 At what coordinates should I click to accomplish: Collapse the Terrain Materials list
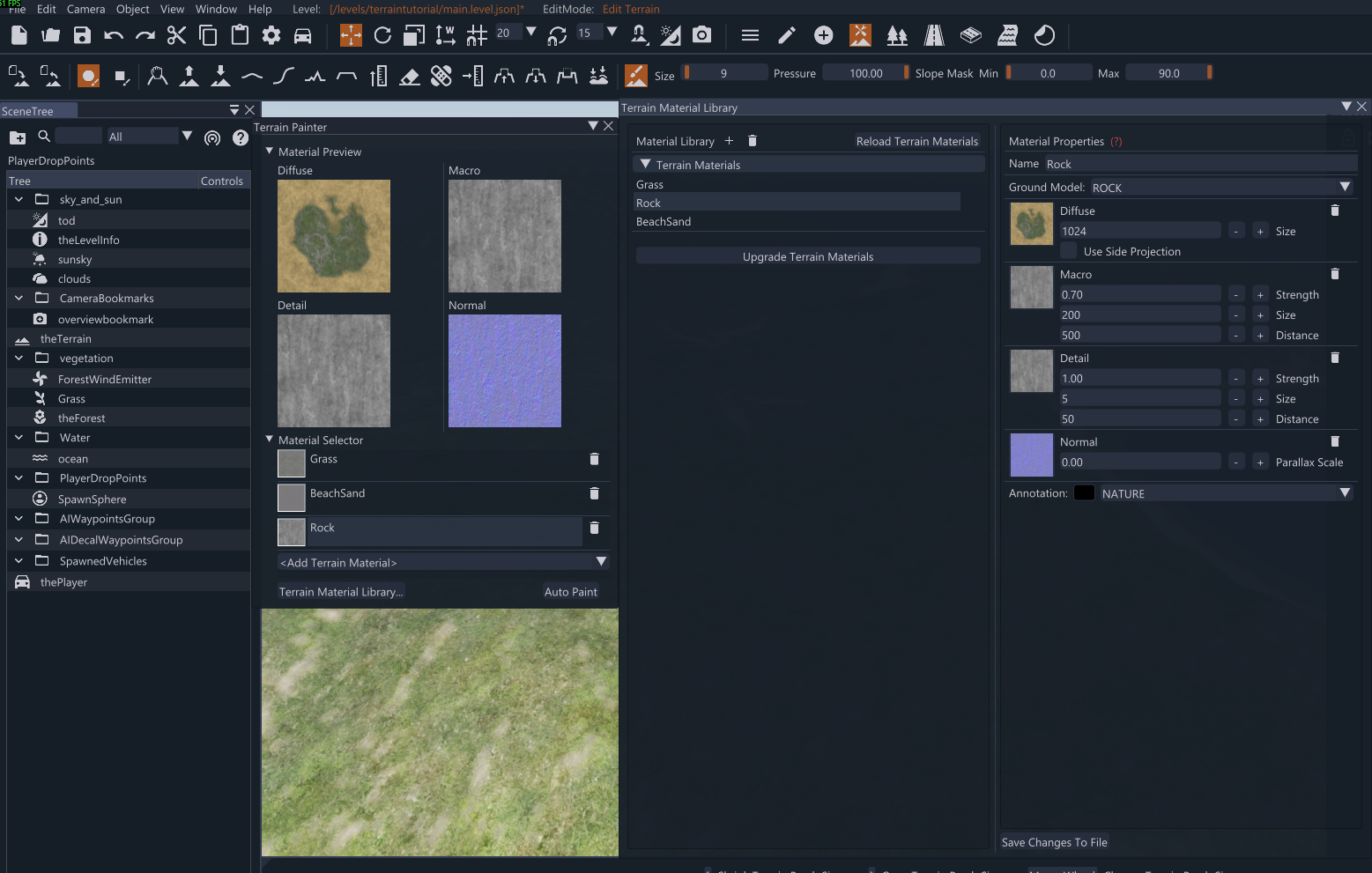[646, 165]
